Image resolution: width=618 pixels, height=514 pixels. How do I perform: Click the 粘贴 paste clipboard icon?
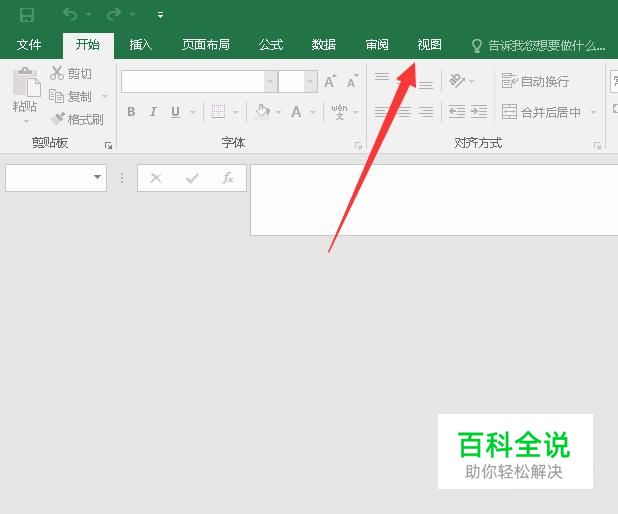pos(26,82)
